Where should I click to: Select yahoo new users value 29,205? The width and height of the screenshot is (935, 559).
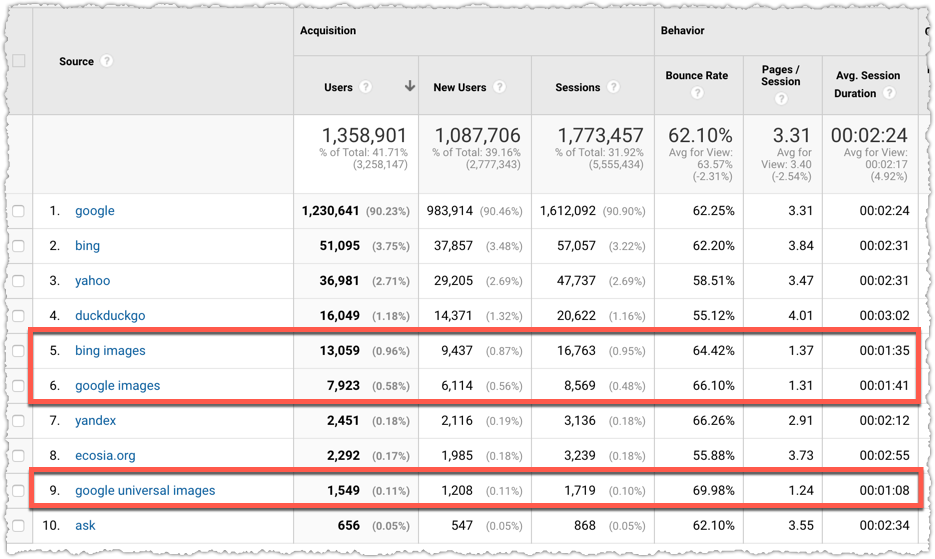coord(453,281)
